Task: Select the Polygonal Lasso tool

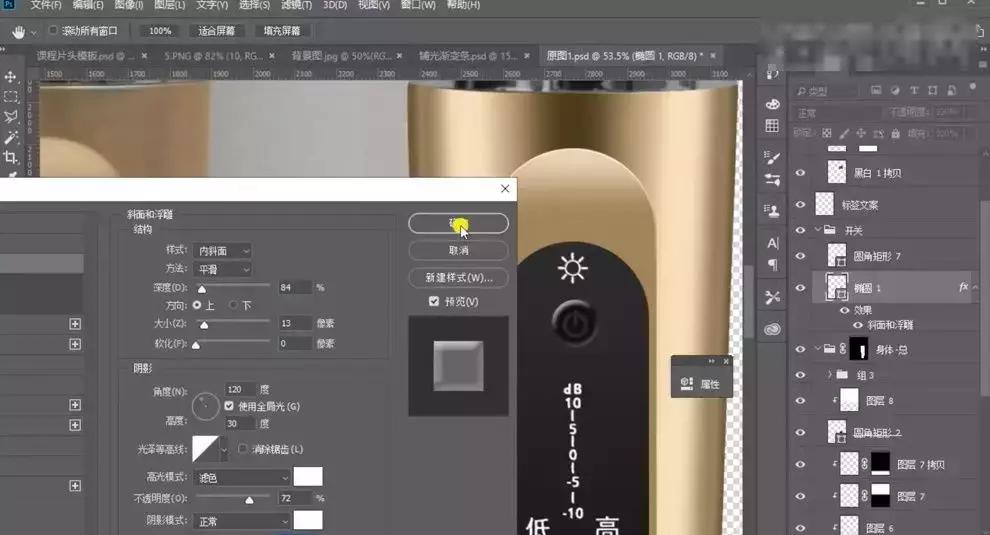Action: (x=11, y=117)
